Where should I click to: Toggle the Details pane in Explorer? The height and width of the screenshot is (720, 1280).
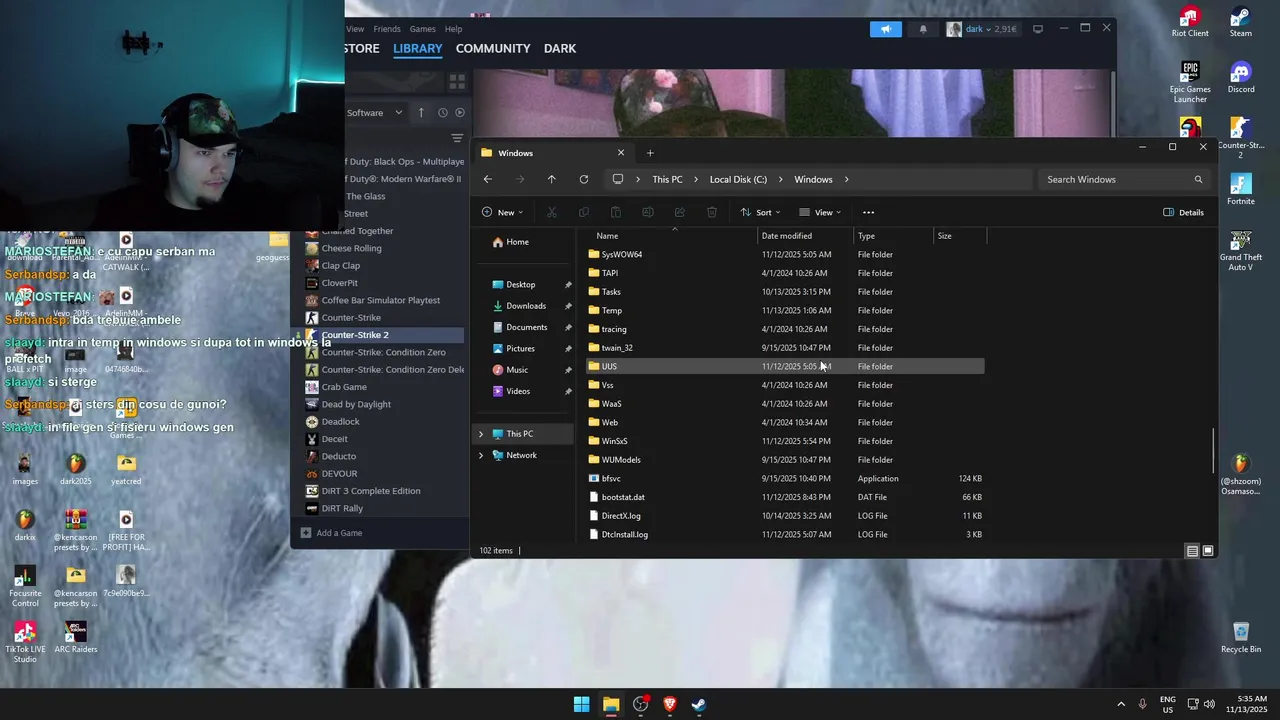pyautogui.click(x=1183, y=212)
